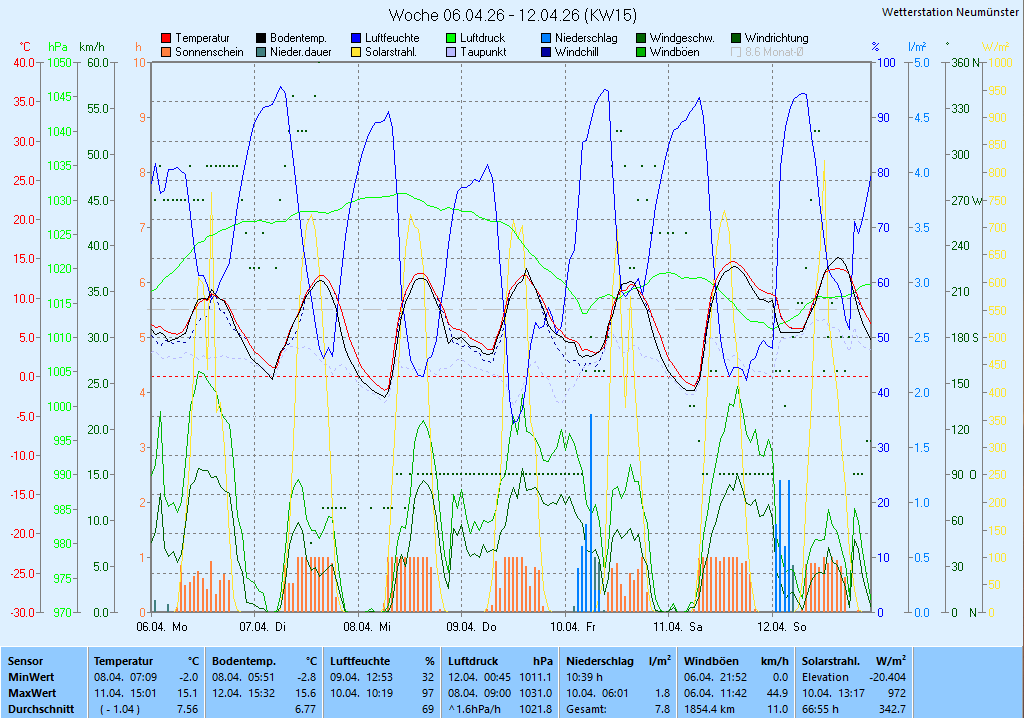
Task: Select the Temperatur column header in table
Action: (x=124, y=661)
